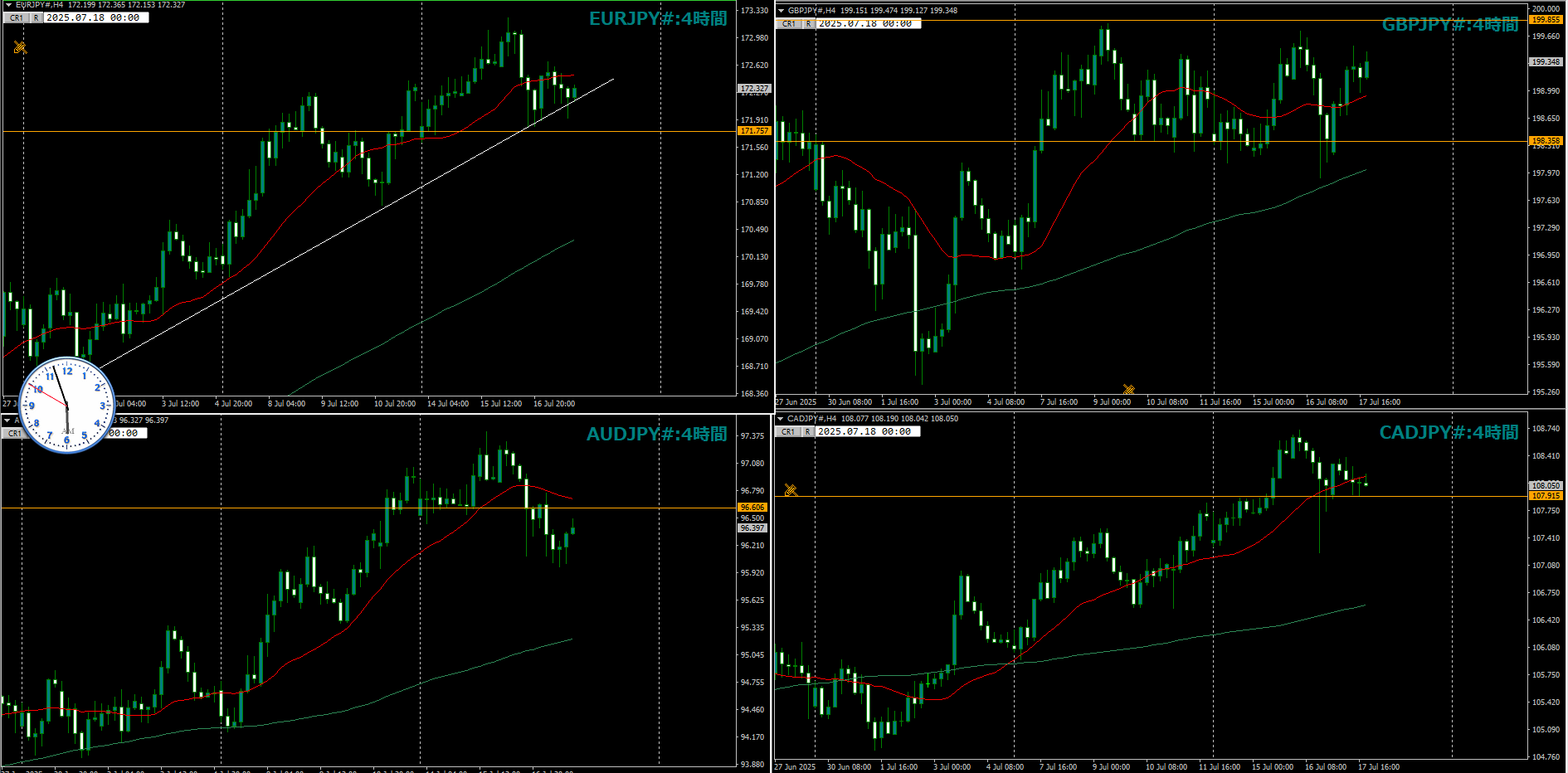
Task: Focus the CADJPY date field 2025.07.18 00:00
Action: pos(867,431)
